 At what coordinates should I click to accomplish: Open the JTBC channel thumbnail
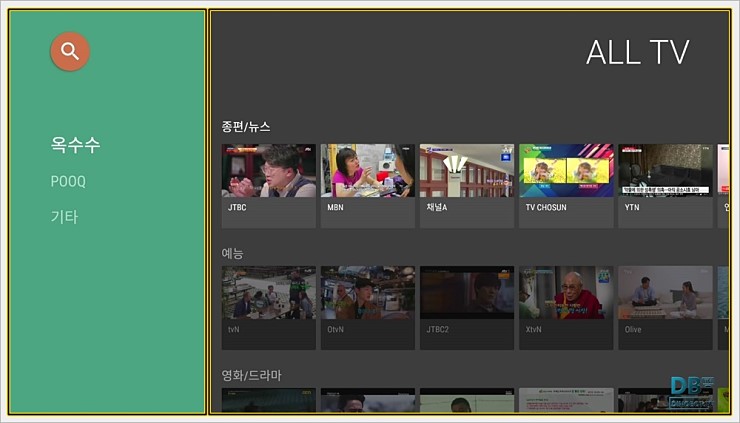(269, 170)
